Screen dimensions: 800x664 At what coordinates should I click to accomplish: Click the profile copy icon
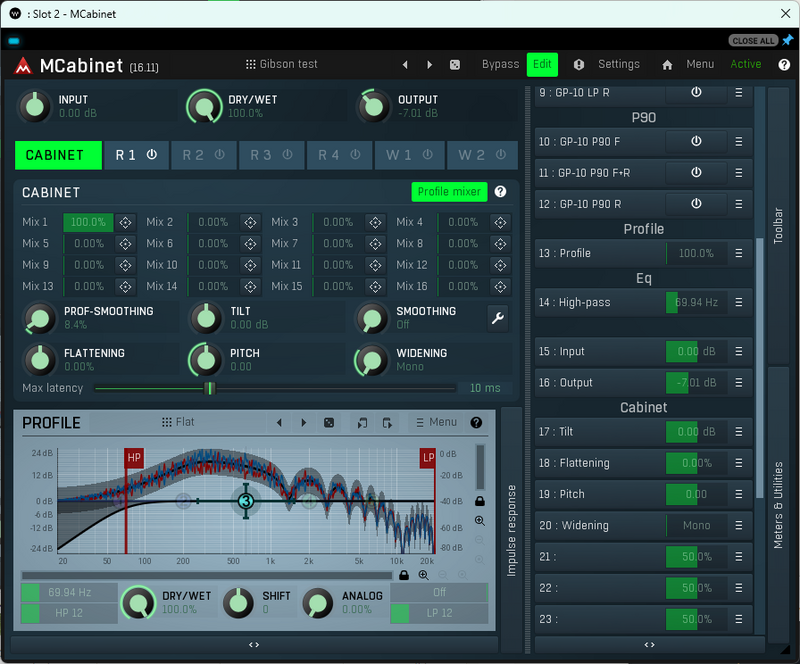pos(362,423)
